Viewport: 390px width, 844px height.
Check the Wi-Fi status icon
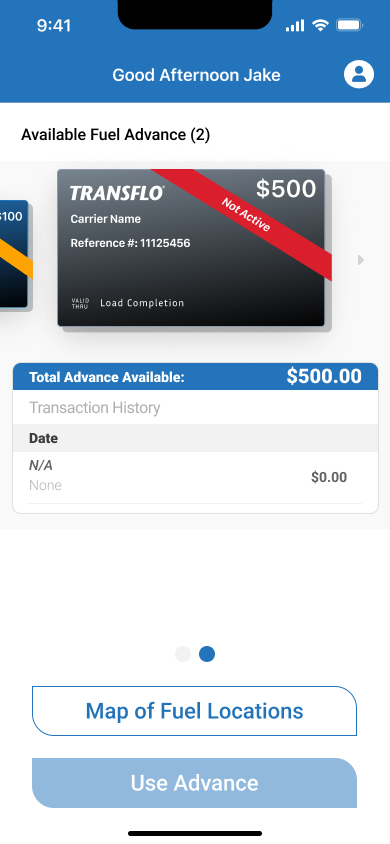coord(321,25)
